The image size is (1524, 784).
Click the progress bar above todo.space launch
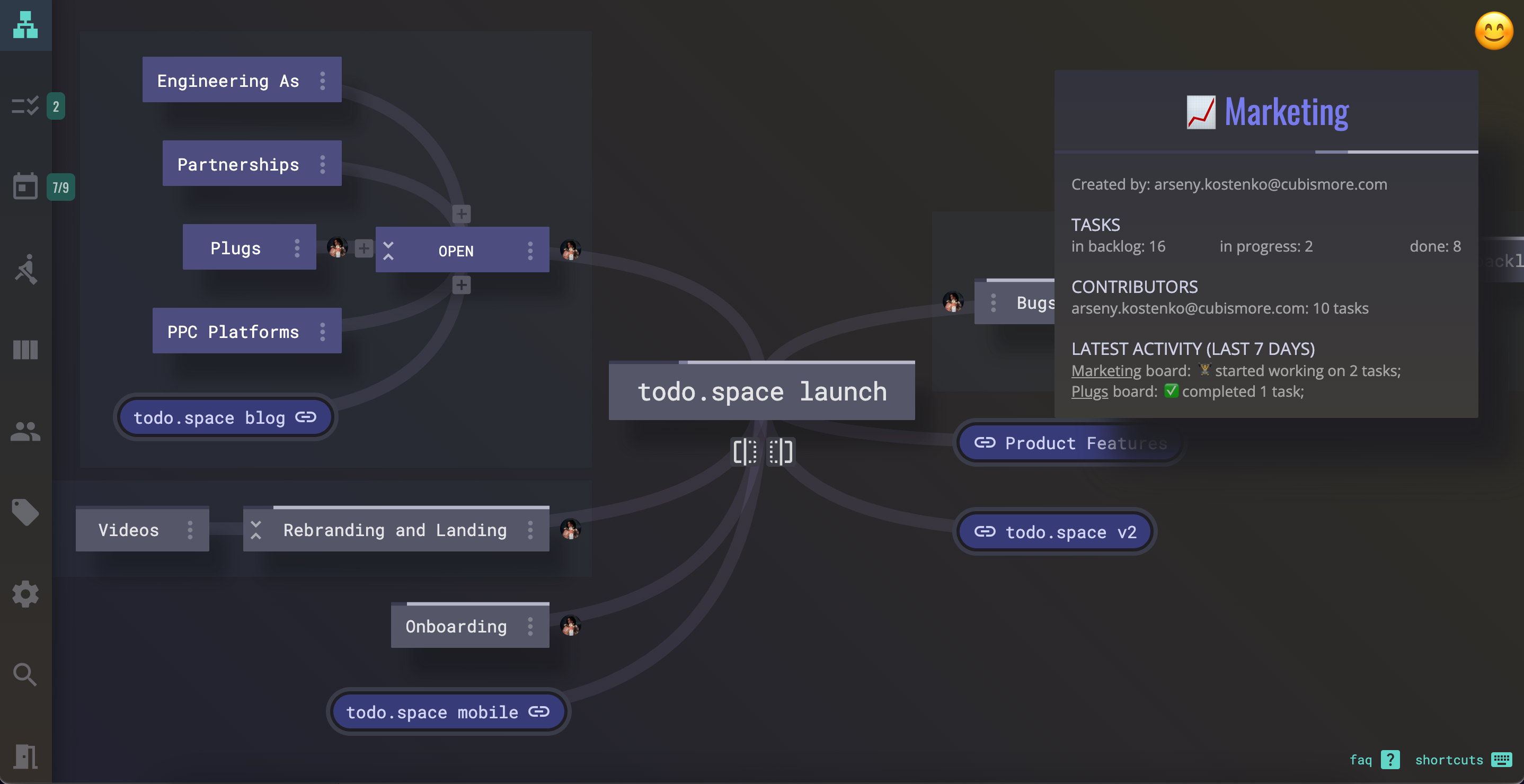(761, 362)
